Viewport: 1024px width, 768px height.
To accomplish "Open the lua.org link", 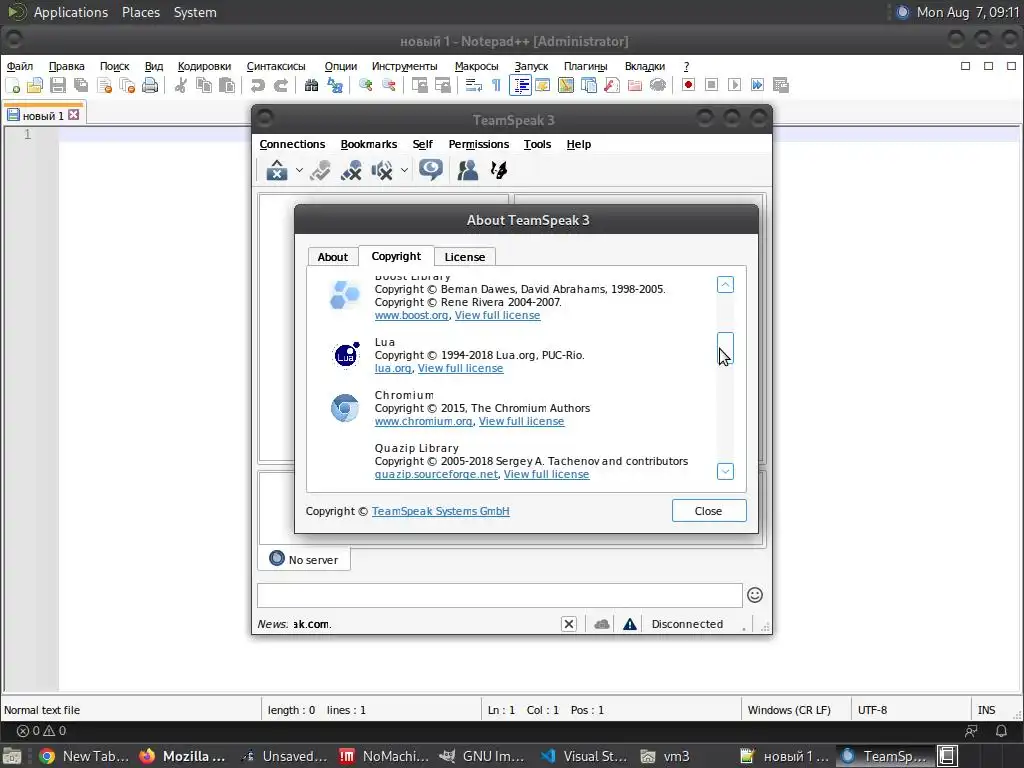I will pos(393,368).
